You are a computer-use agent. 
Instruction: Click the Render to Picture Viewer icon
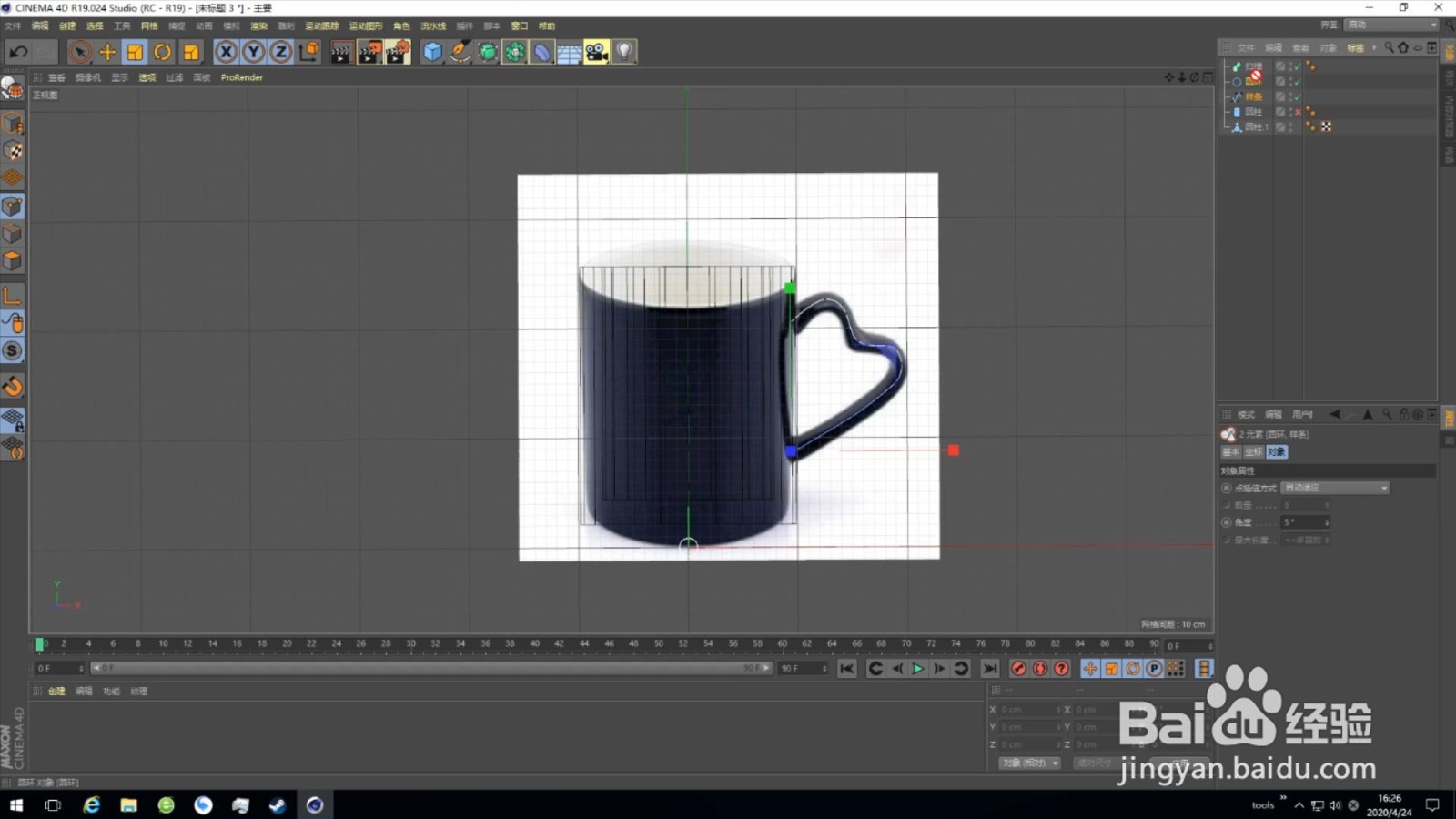pos(369,52)
